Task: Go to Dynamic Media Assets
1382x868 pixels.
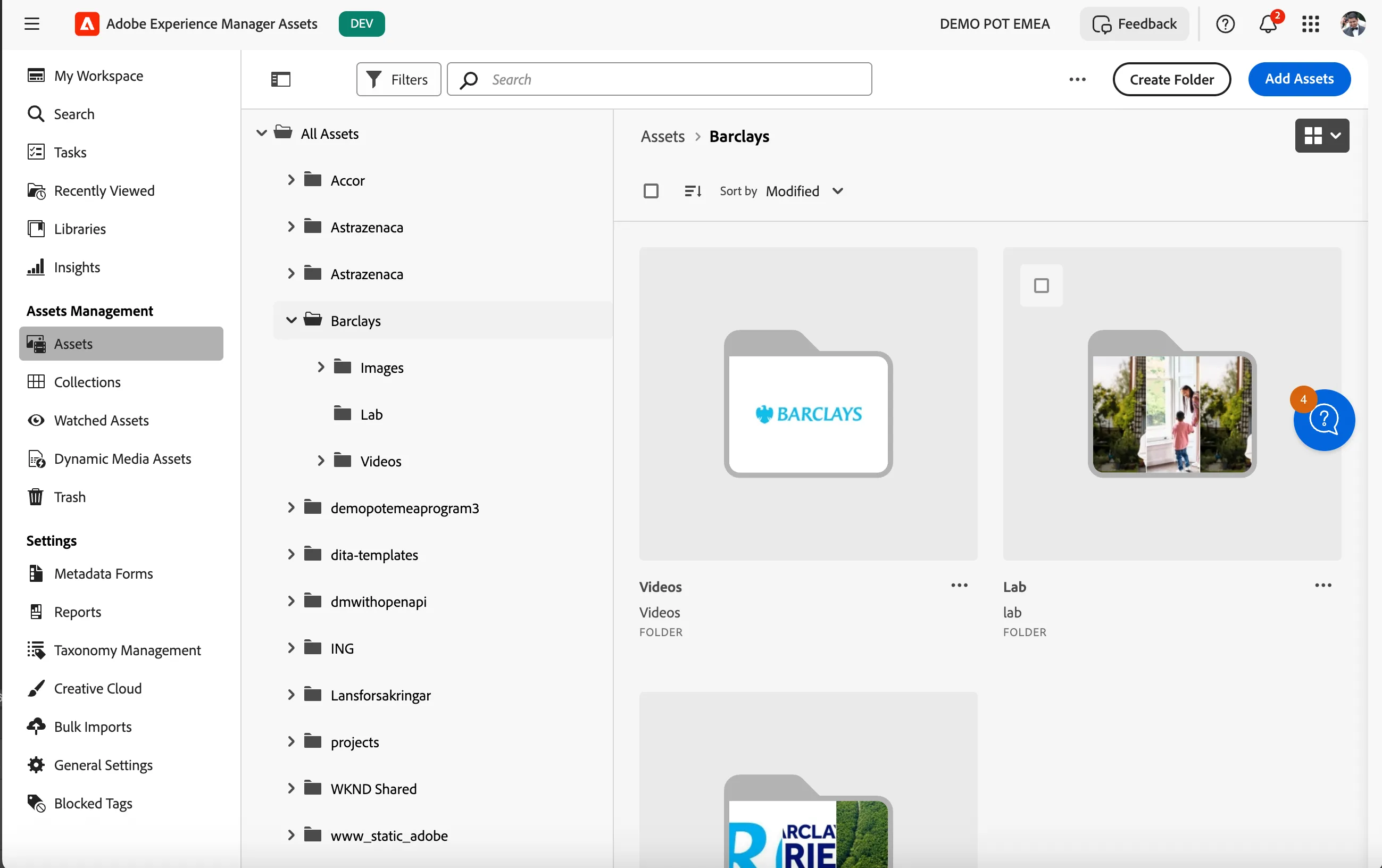Action: click(x=122, y=458)
